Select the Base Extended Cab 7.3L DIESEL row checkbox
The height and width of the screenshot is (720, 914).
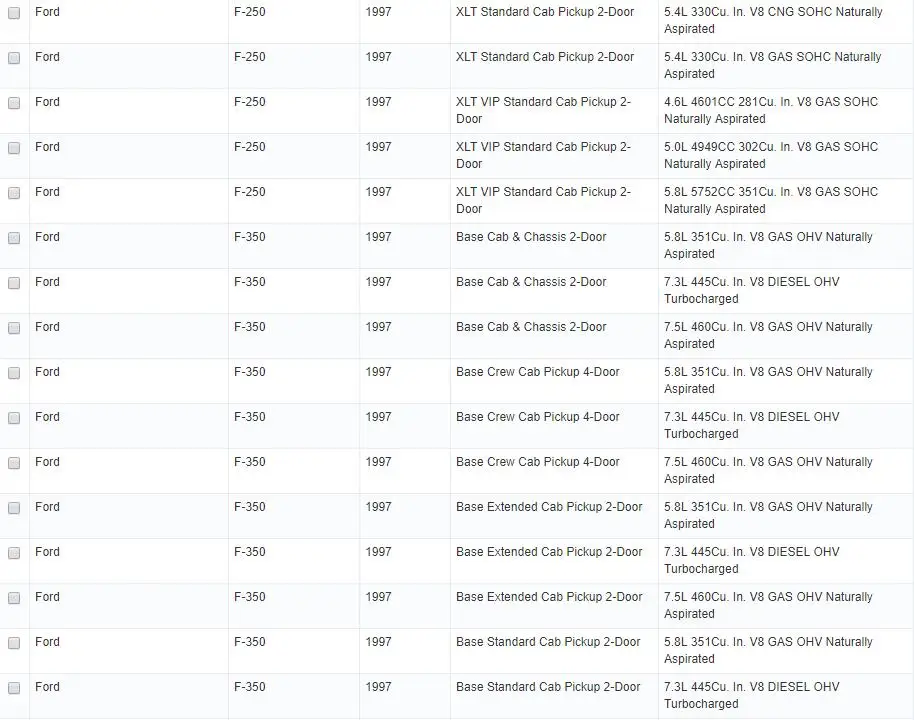[14, 553]
